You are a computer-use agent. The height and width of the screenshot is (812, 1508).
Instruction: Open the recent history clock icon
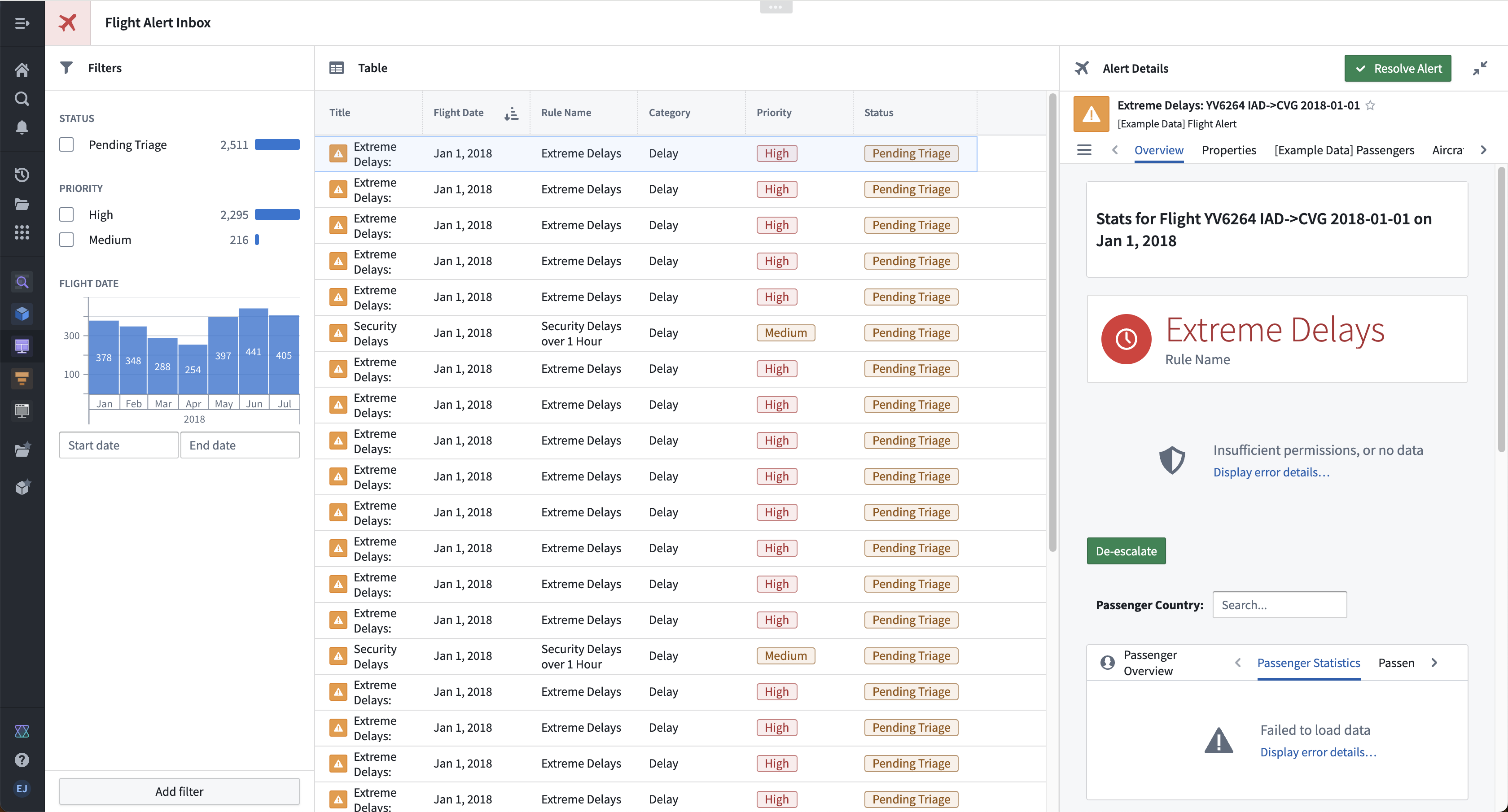pyautogui.click(x=22, y=175)
